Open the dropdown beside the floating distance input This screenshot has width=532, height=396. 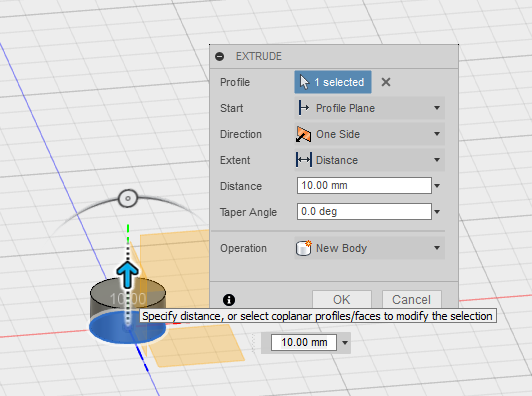(345, 342)
